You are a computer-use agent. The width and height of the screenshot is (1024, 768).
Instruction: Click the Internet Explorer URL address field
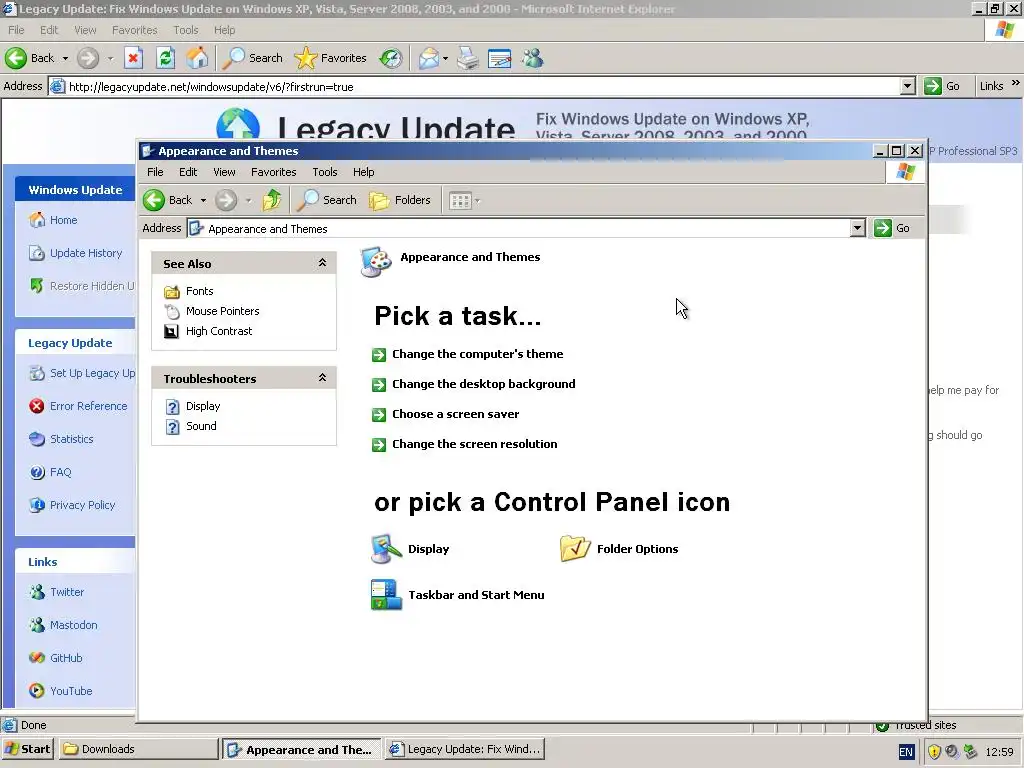tap(474, 86)
